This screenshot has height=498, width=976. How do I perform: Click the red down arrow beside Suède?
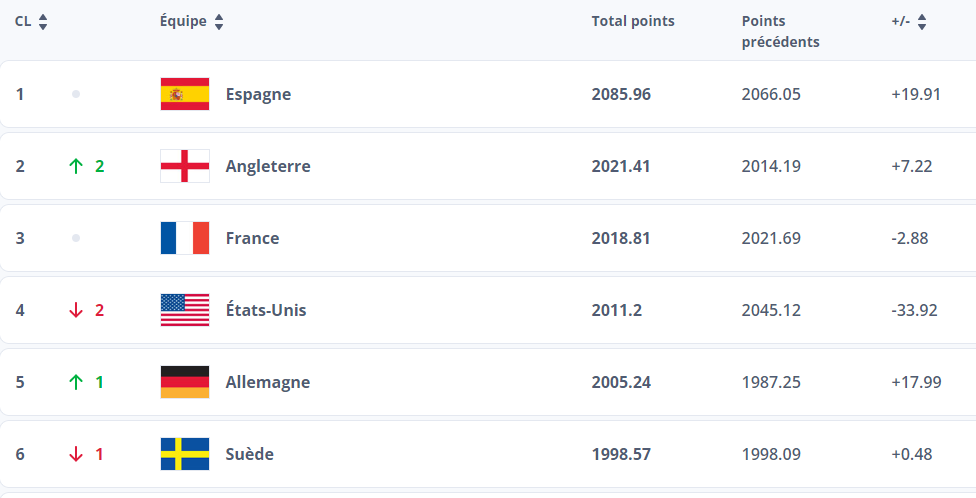point(76,454)
